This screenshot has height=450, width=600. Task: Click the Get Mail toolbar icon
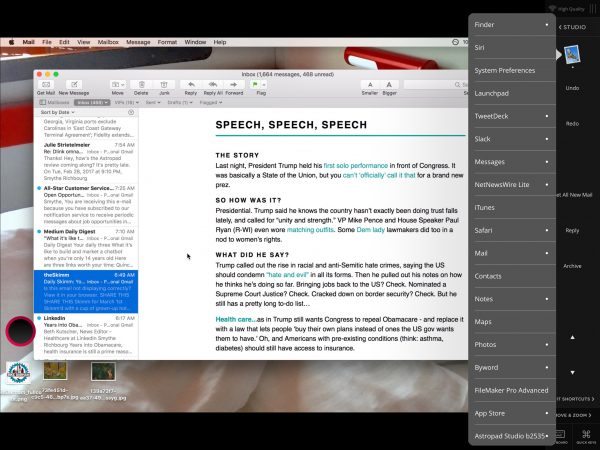tap(46, 85)
